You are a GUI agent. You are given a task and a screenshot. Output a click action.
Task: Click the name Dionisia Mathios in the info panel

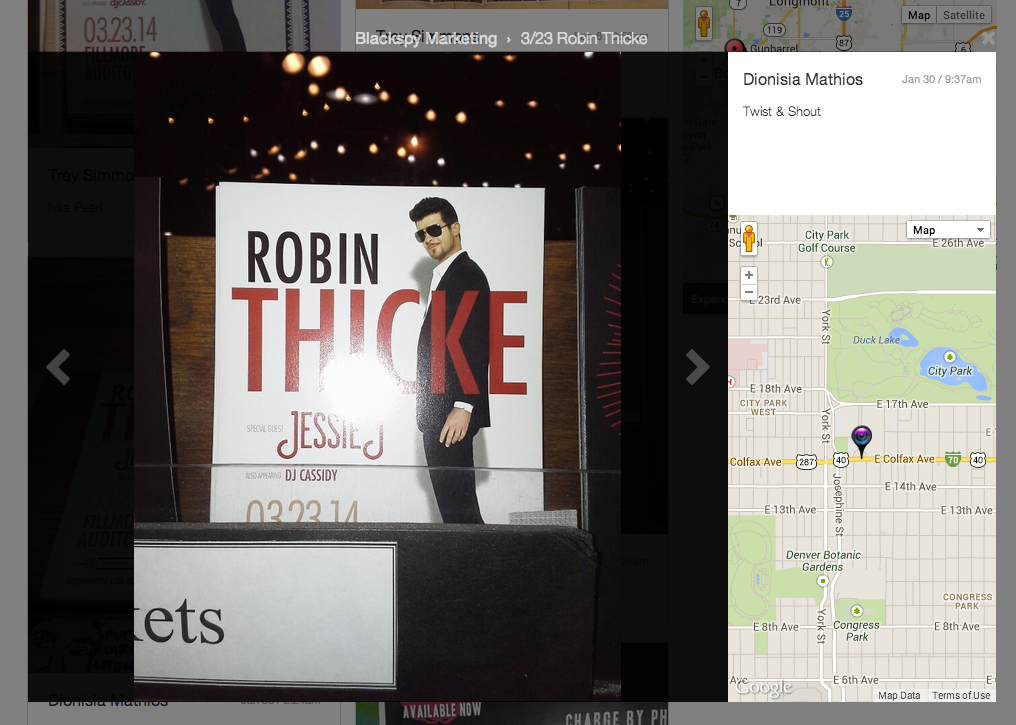[803, 80]
